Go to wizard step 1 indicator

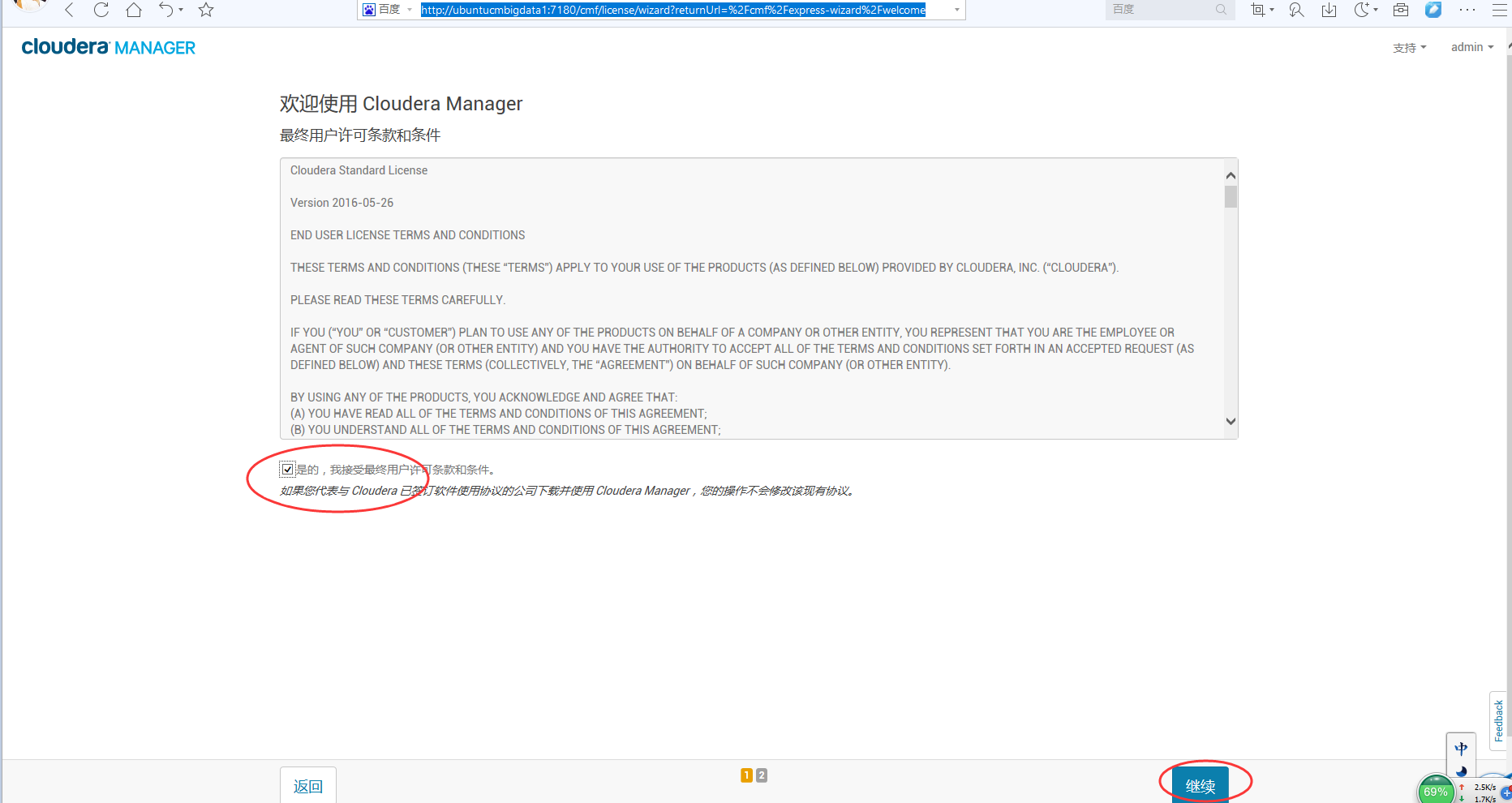click(x=746, y=775)
